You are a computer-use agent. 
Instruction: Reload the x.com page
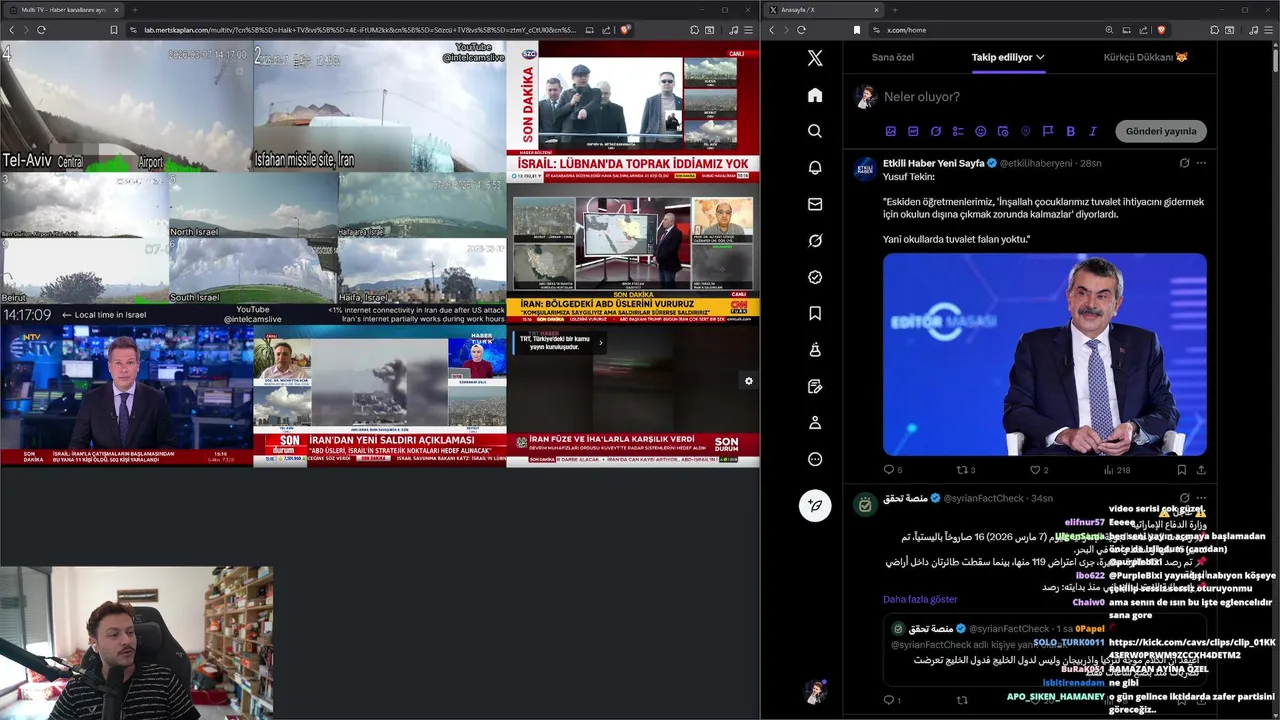(x=801, y=30)
